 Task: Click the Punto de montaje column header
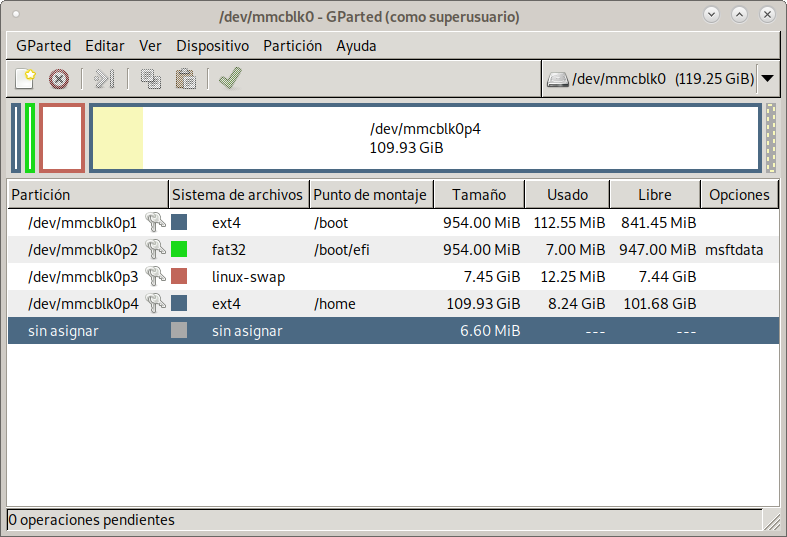(371, 195)
